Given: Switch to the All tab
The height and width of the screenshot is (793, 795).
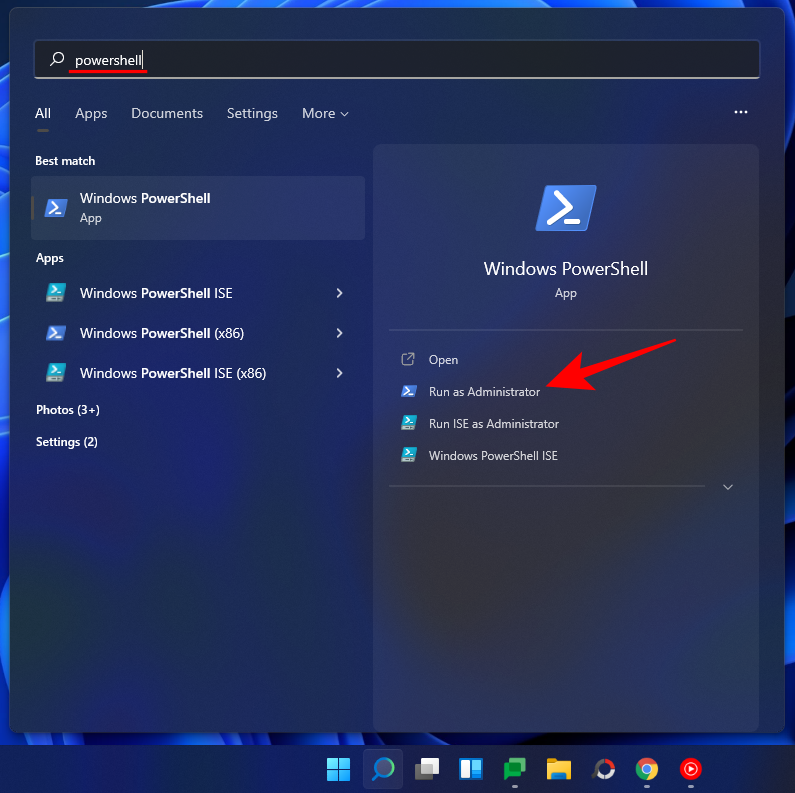Looking at the screenshot, I should coord(43,113).
